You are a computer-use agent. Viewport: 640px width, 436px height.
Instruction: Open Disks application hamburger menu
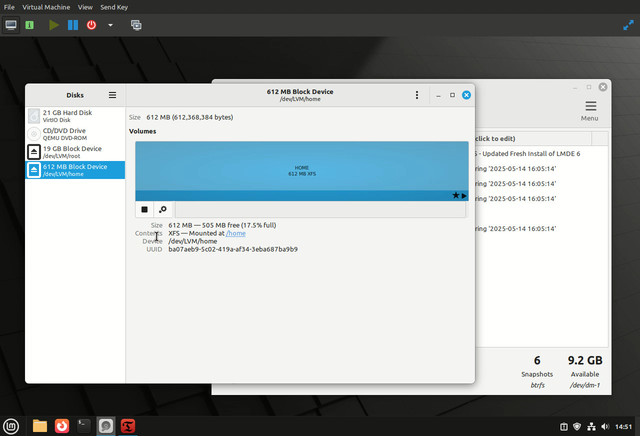pos(112,95)
